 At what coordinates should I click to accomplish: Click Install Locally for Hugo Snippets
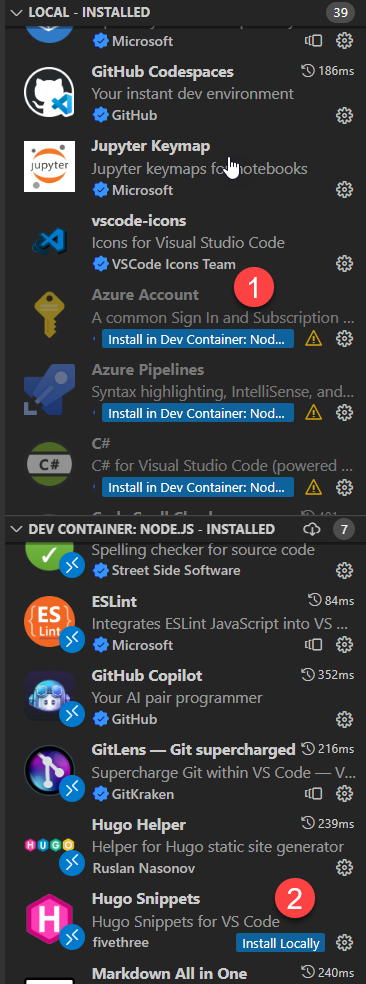click(281, 943)
